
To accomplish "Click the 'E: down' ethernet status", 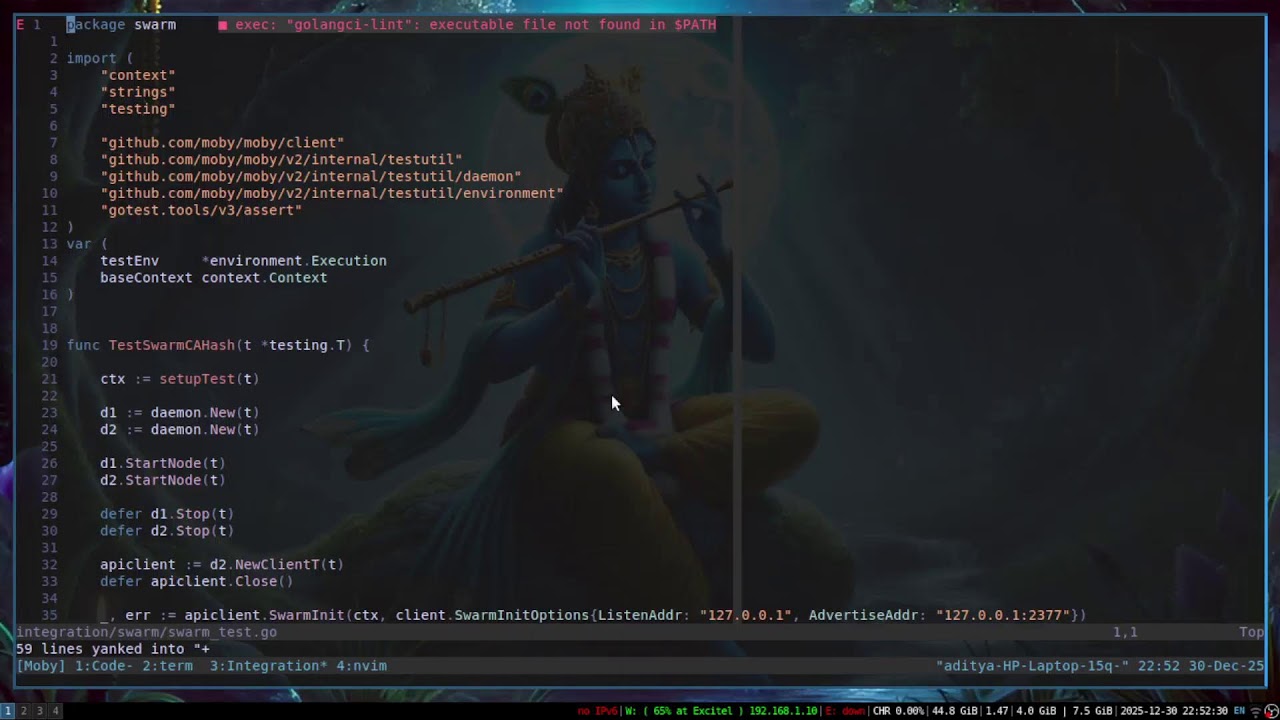I will (x=845, y=711).
